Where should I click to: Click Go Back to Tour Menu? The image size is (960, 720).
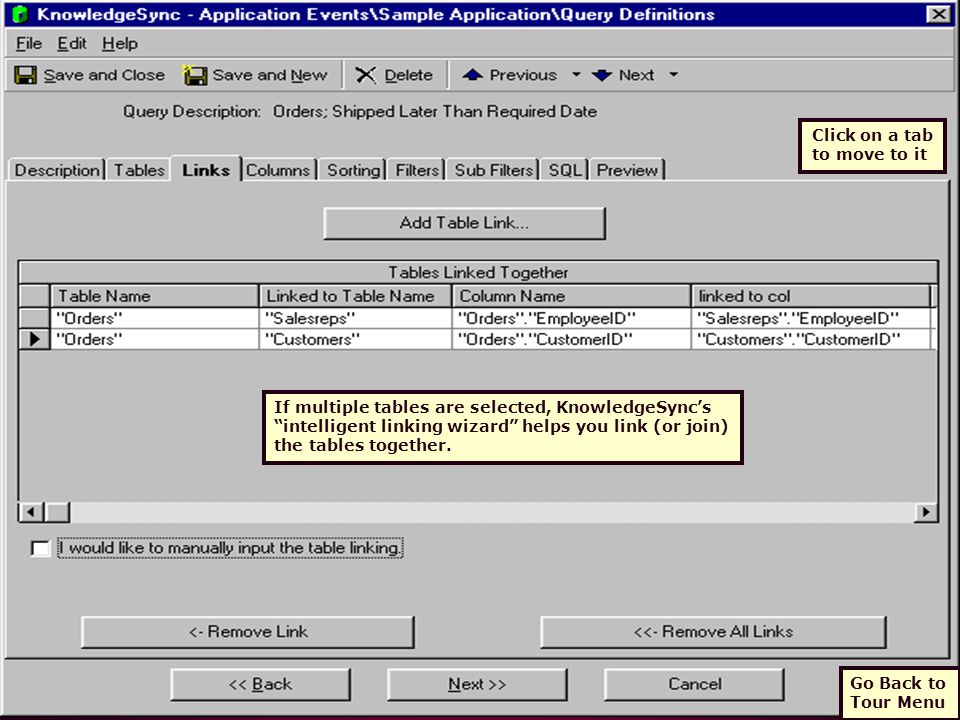[897, 692]
